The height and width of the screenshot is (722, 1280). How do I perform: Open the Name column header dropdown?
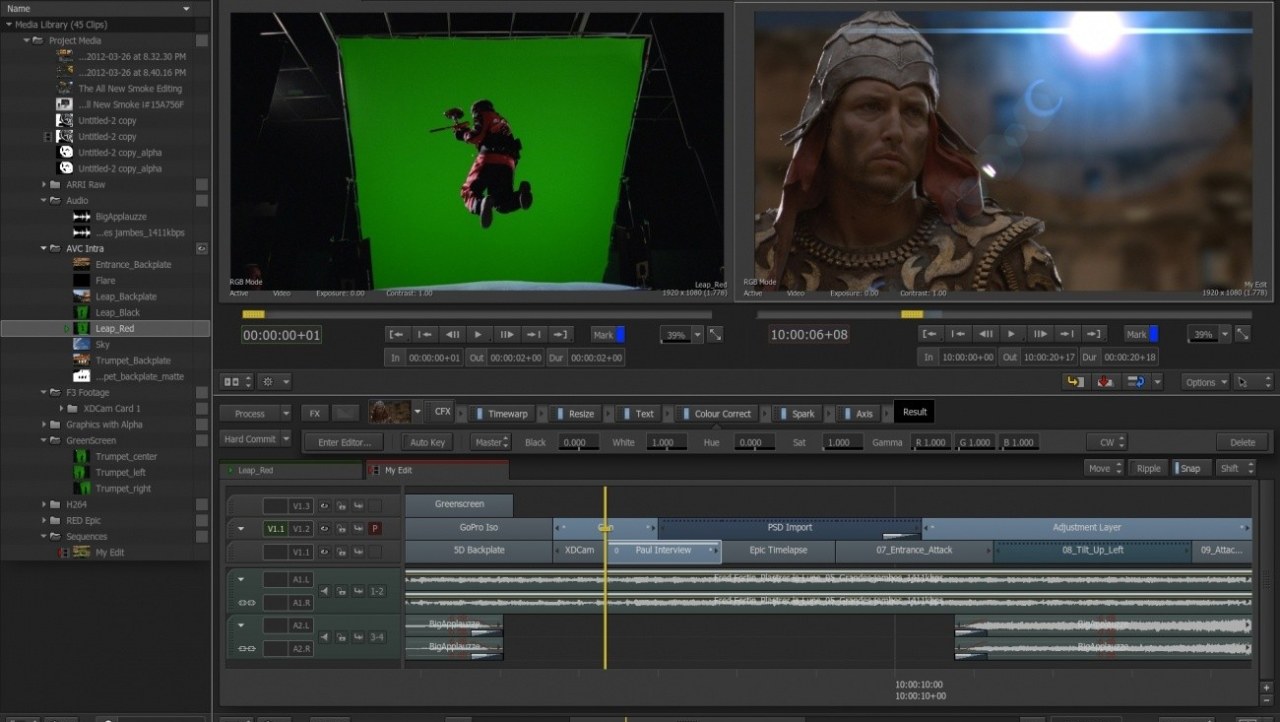[x=186, y=8]
